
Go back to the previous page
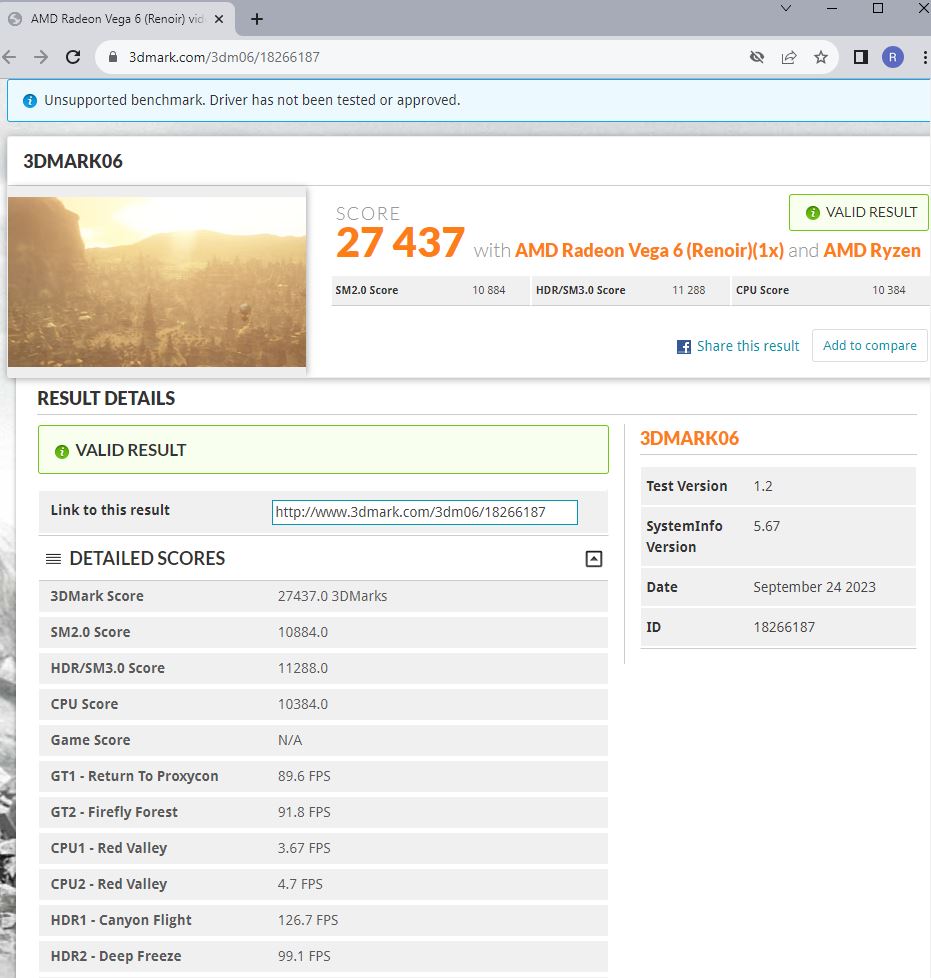click(9, 57)
